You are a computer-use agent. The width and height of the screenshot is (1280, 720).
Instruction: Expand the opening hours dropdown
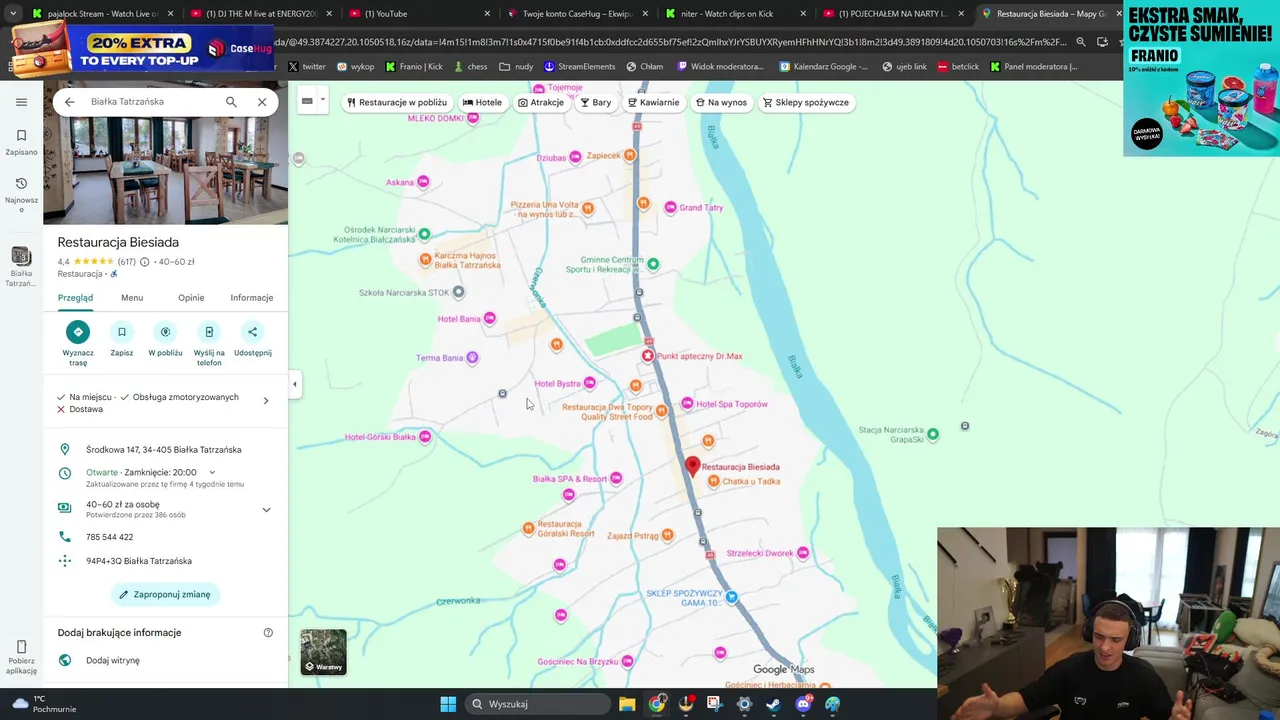[x=212, y=472]
